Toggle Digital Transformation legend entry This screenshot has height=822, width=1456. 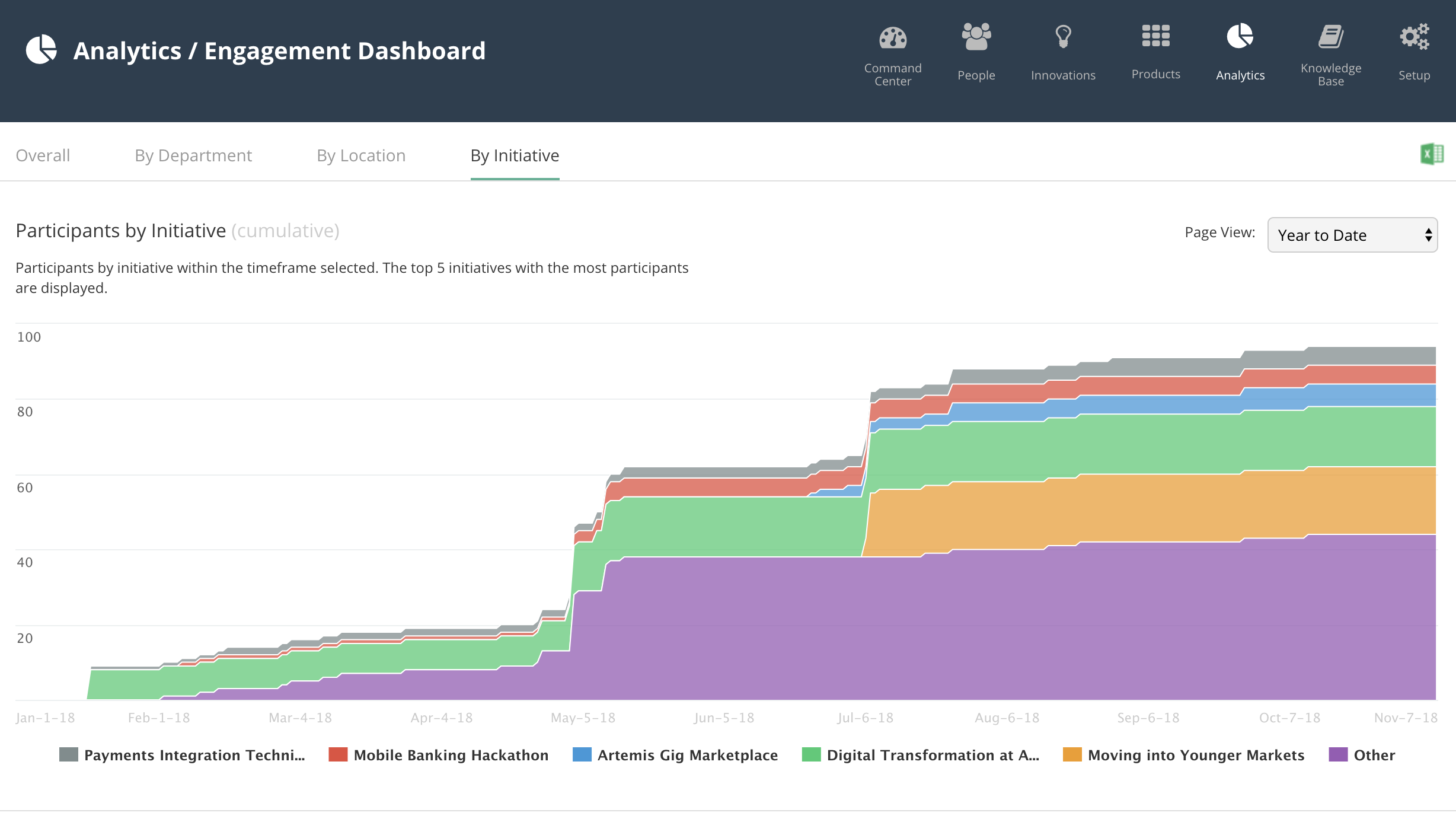[921, 755]
